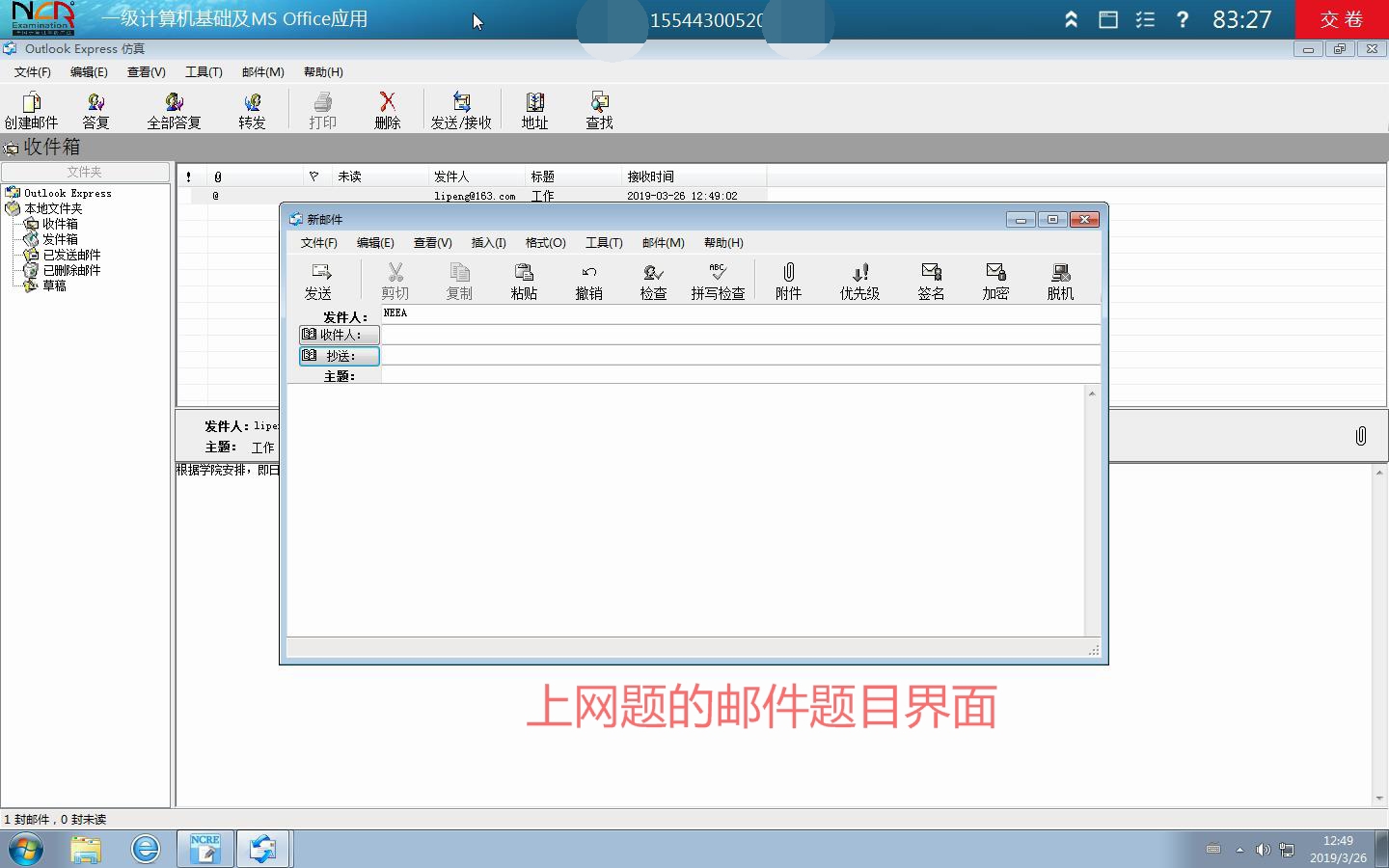
Task: Click Check names (检查) icon
Action: [653, 281]
